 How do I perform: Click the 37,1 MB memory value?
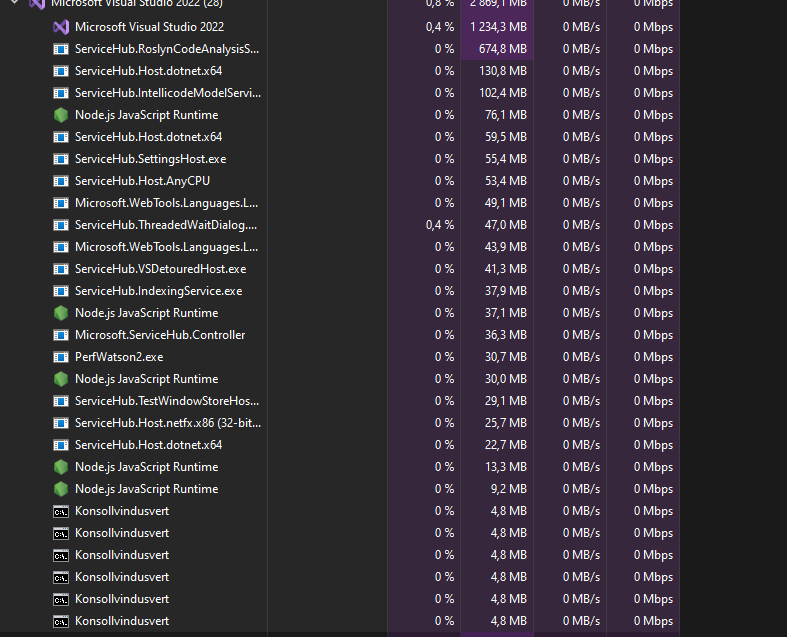point(506,313)
